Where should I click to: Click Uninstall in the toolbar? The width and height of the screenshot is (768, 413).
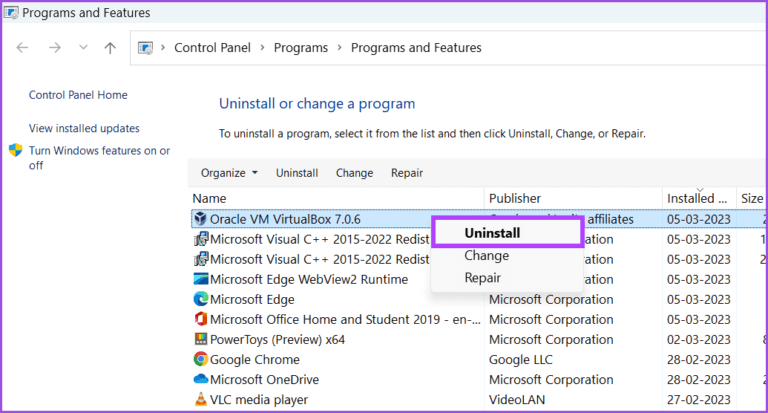click(297, 173)
